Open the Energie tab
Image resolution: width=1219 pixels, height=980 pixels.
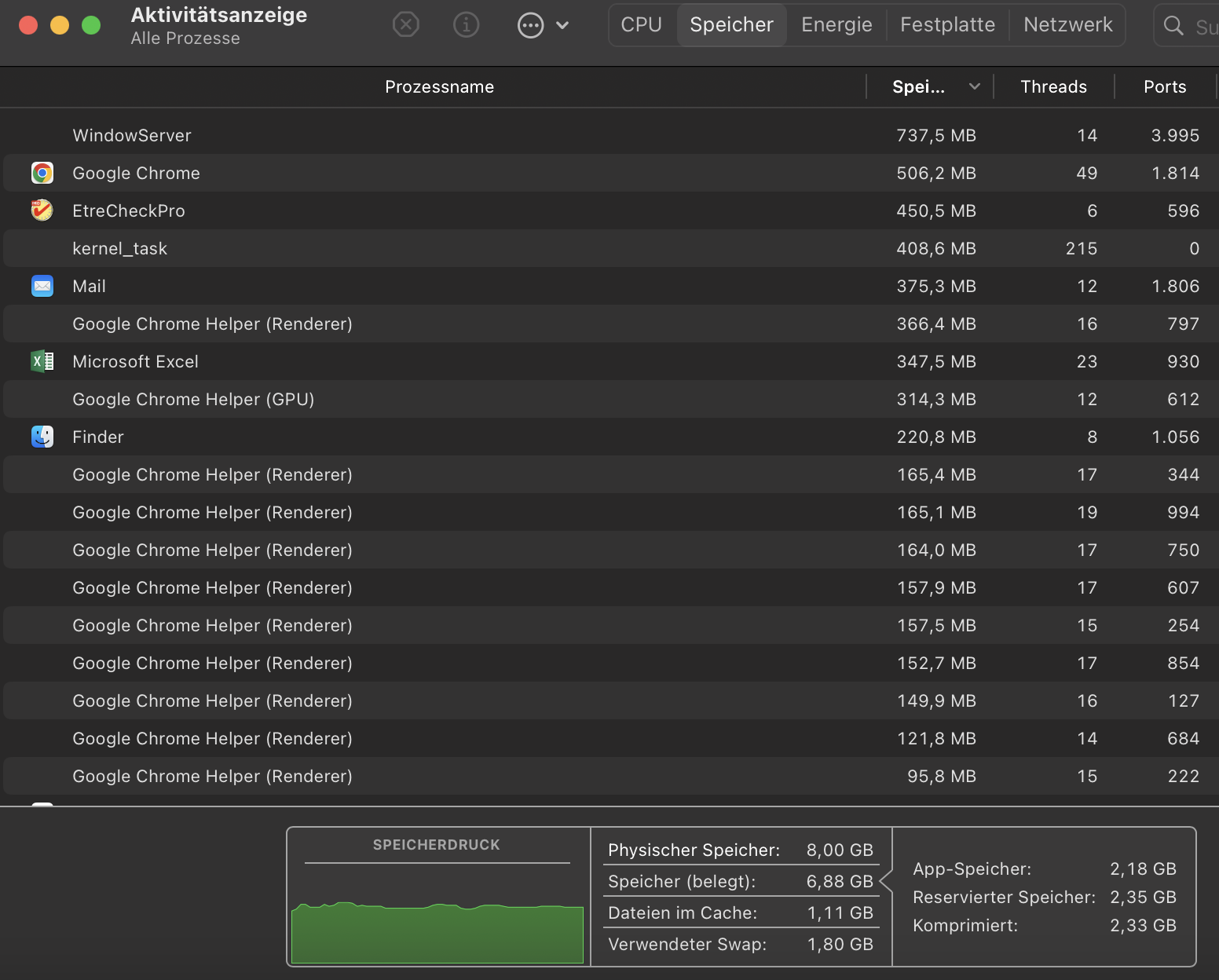pos(836,25)
